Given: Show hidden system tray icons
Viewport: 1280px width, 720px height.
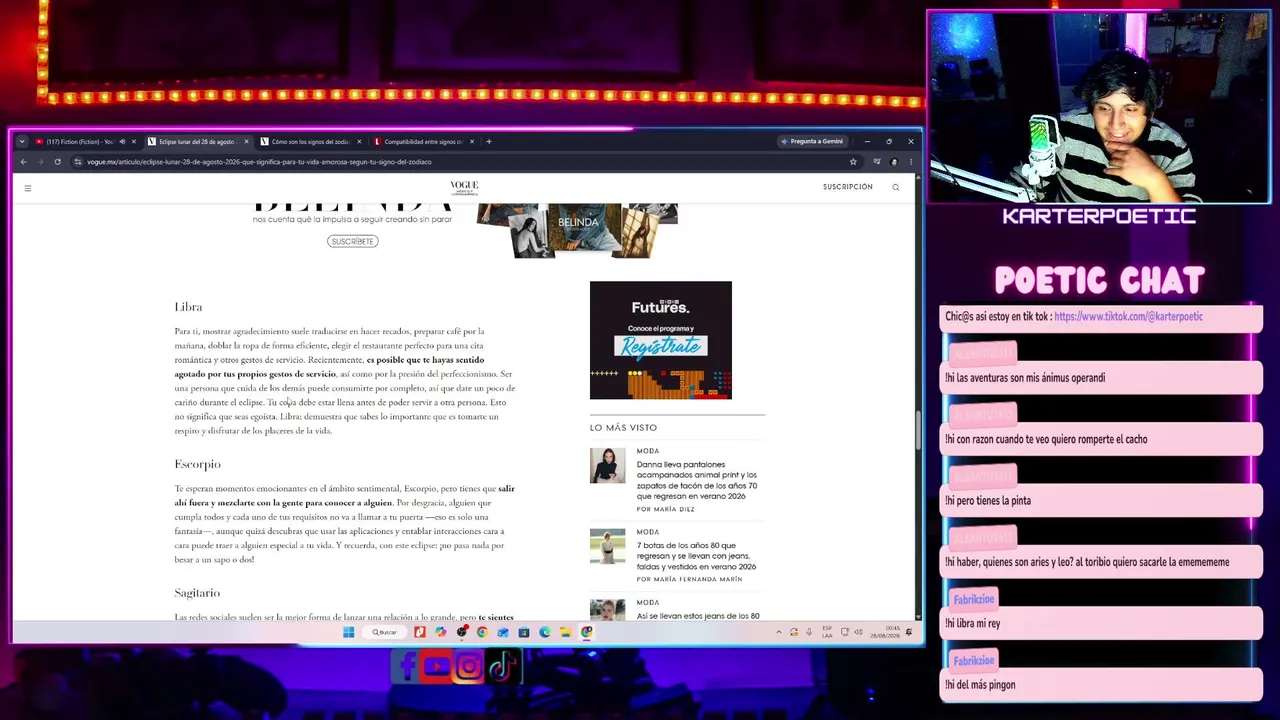Looking at the screenshot, I should pyautogui.click(x=779, y=632).
